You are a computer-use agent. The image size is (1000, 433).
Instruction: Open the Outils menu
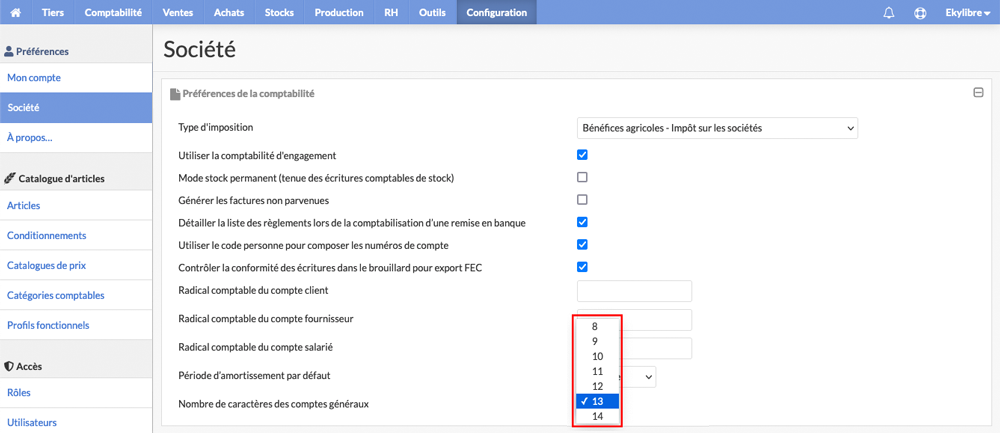[432, 12]
